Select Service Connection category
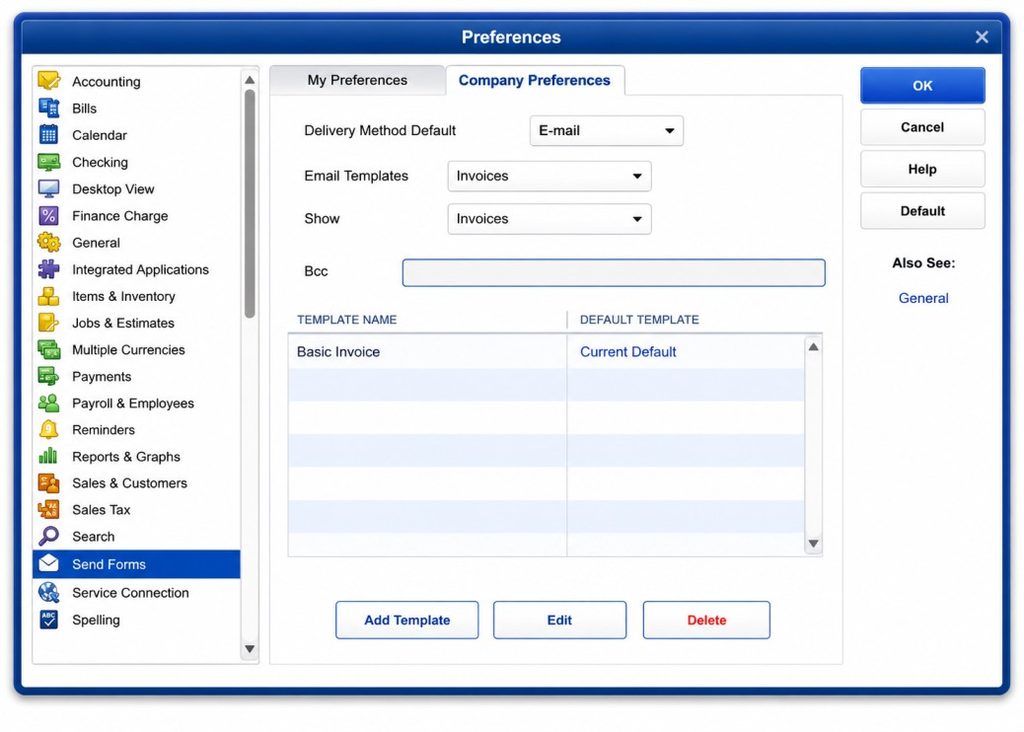Screen dimensions: 1024x732 136,592
